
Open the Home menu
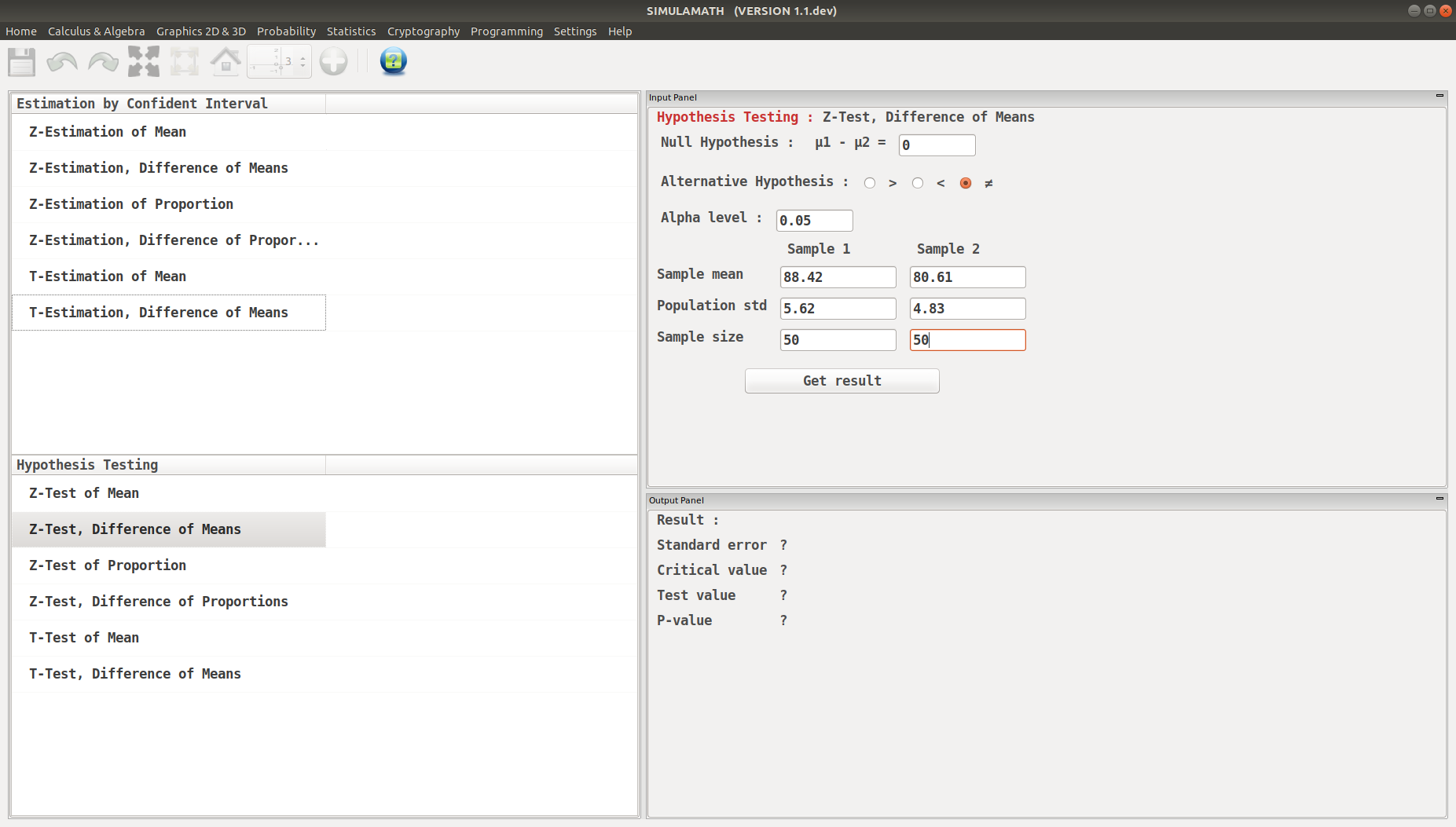tap(21, 31)
